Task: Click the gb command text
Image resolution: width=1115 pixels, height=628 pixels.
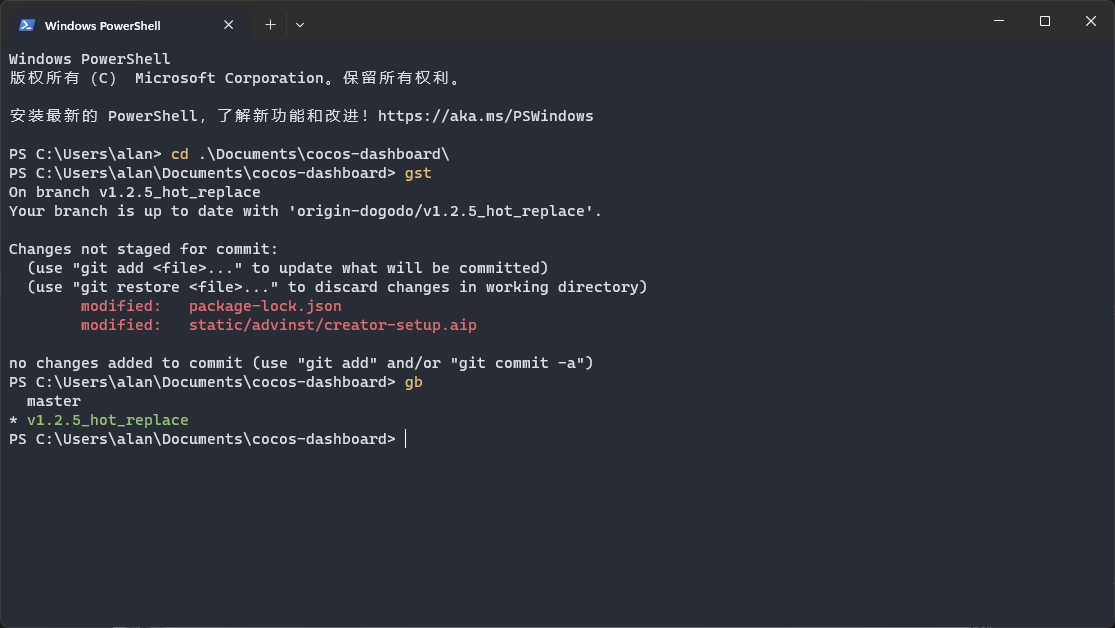Action: pos(413,382)
